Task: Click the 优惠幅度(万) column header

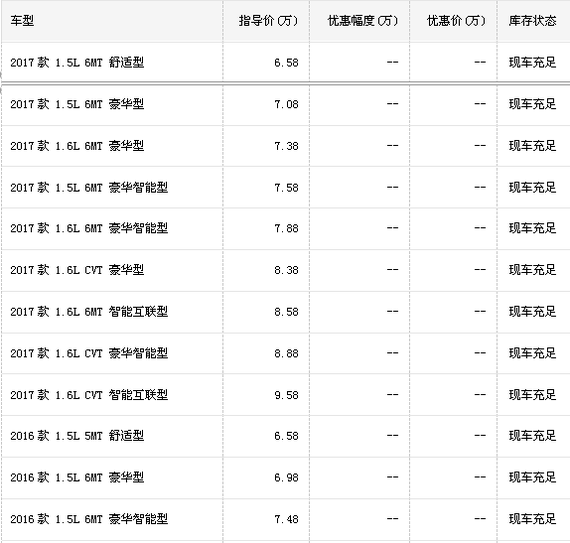Action: click(x=363, y=21)
